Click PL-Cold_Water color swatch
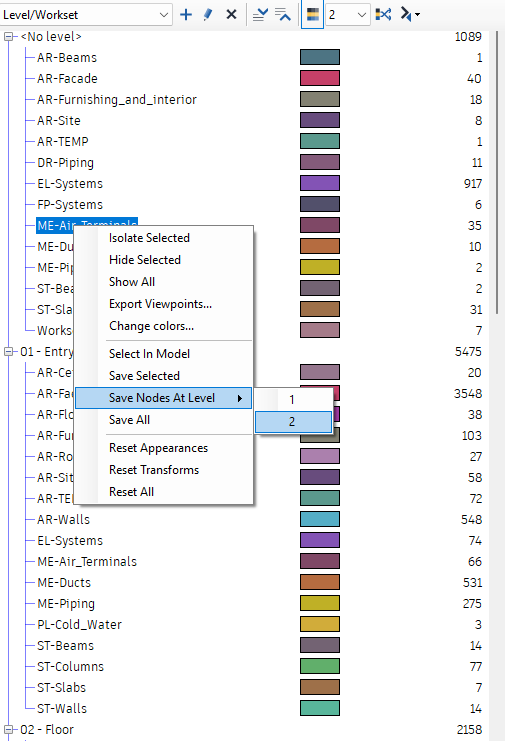The width and height of the screenshot is (505, 741). click(x=320, y=624)
